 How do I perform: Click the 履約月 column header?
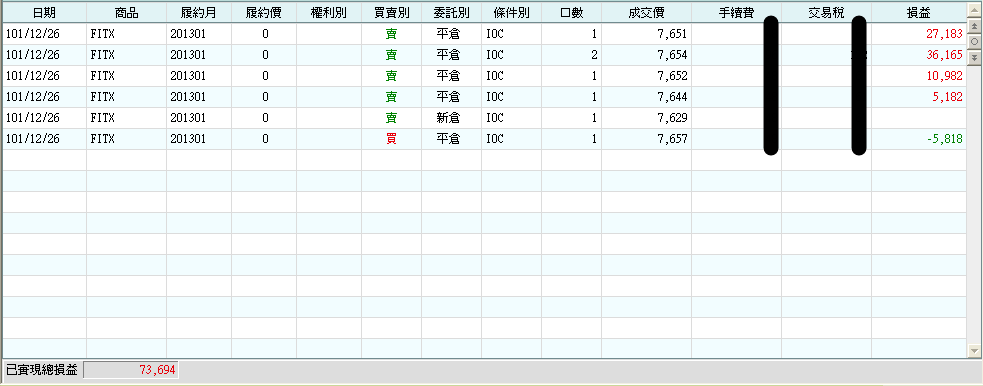199,13
